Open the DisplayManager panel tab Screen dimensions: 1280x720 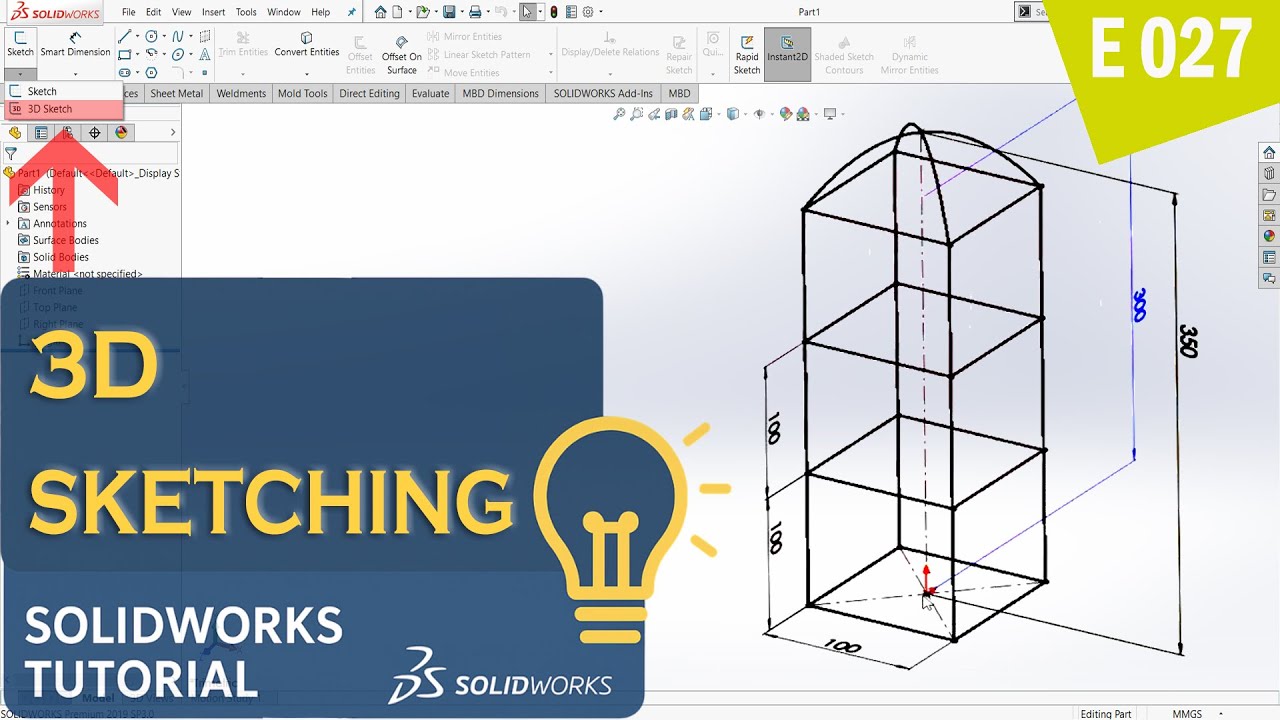click(x=121, y=132)
